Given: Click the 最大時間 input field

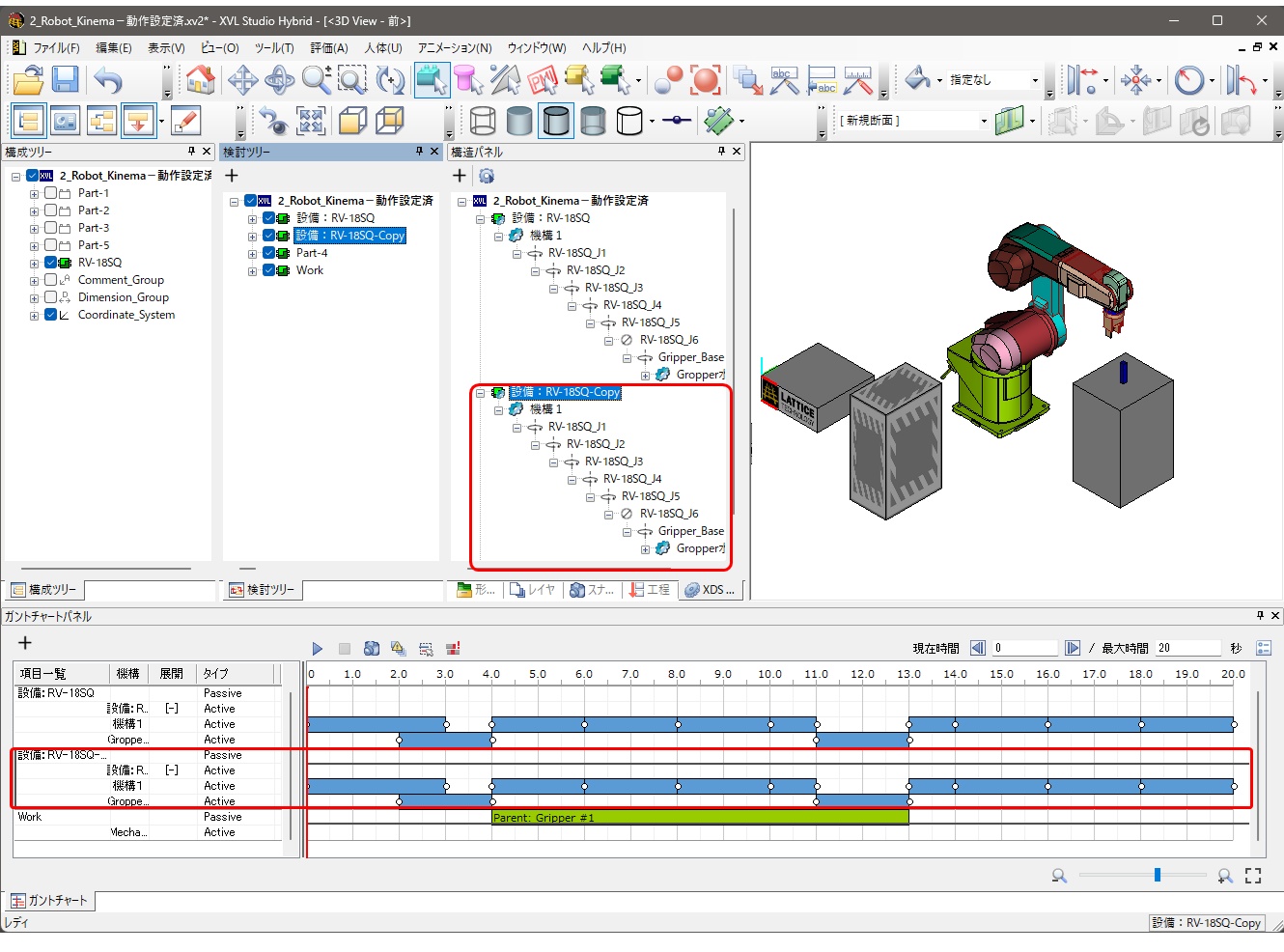Looking at the screenshot, I should [x=1186, y=648].
